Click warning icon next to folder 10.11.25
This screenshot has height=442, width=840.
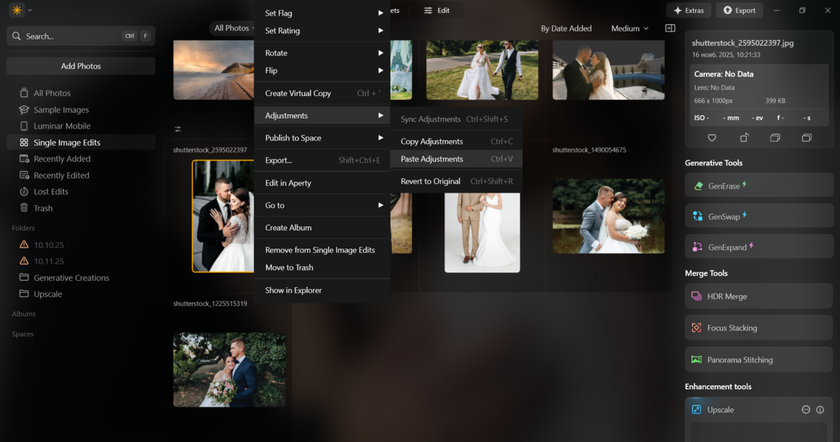[24, 261]
